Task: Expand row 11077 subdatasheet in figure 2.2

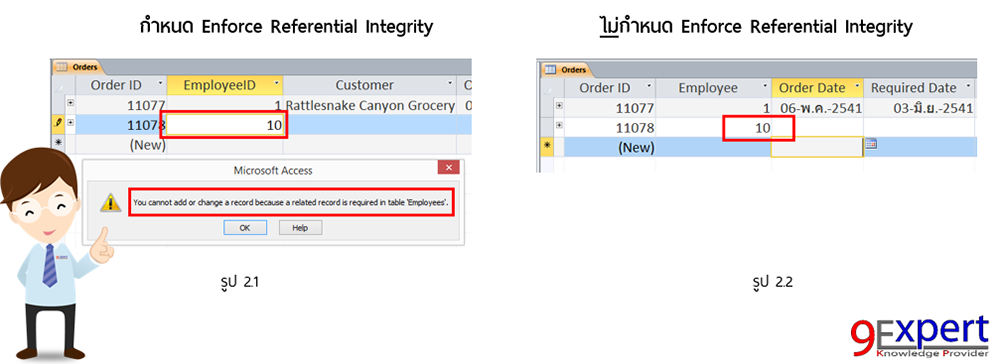Action: coord(559,105)
